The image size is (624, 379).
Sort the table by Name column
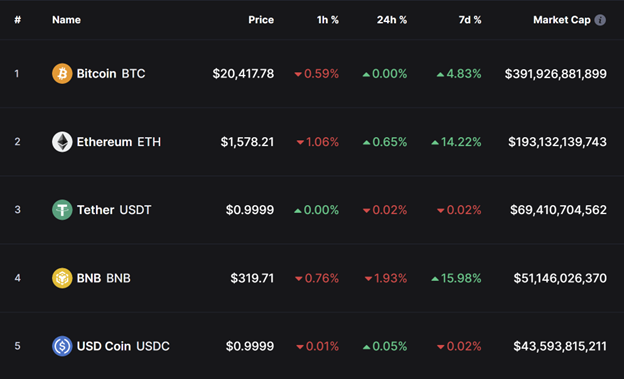(66, 20)
